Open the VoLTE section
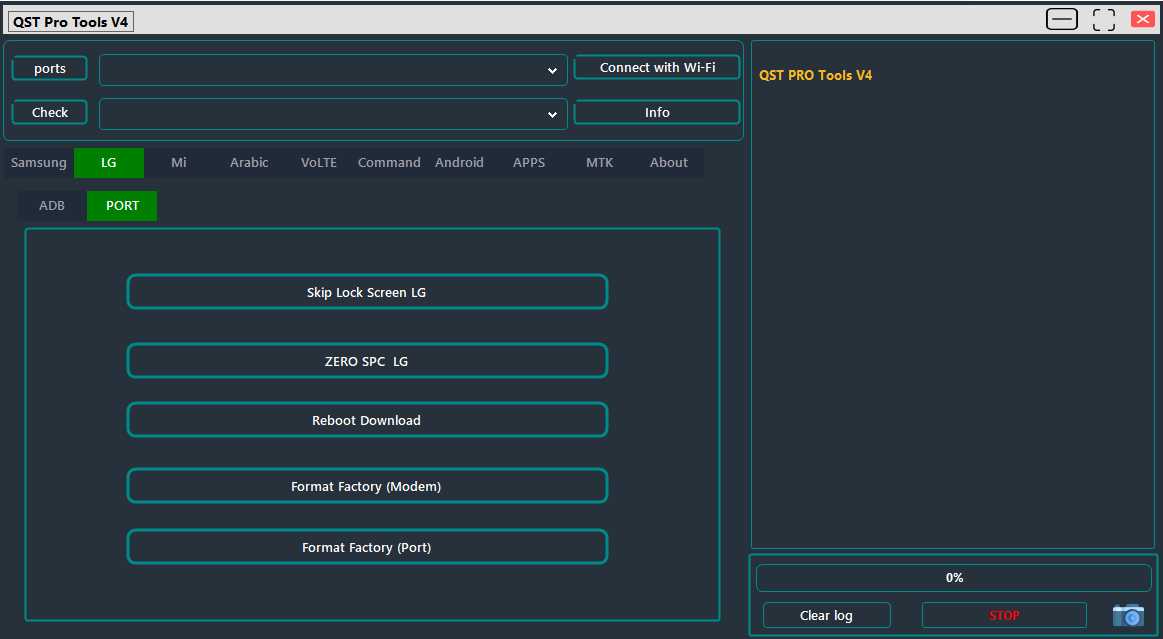 pos(318,162)
